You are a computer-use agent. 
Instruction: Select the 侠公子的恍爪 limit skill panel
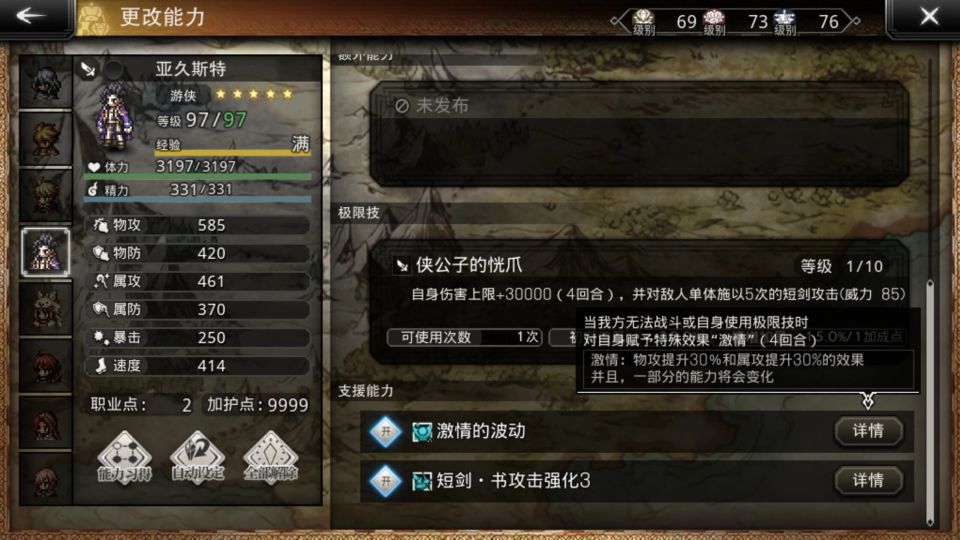[x=639, y=302]
